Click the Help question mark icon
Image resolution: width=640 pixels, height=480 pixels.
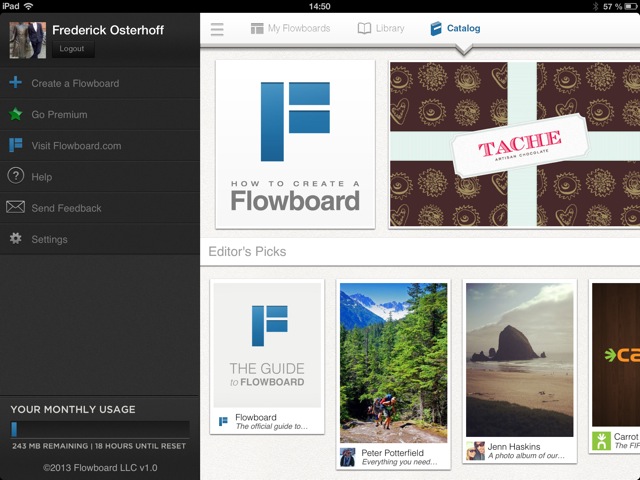point(16,176)
